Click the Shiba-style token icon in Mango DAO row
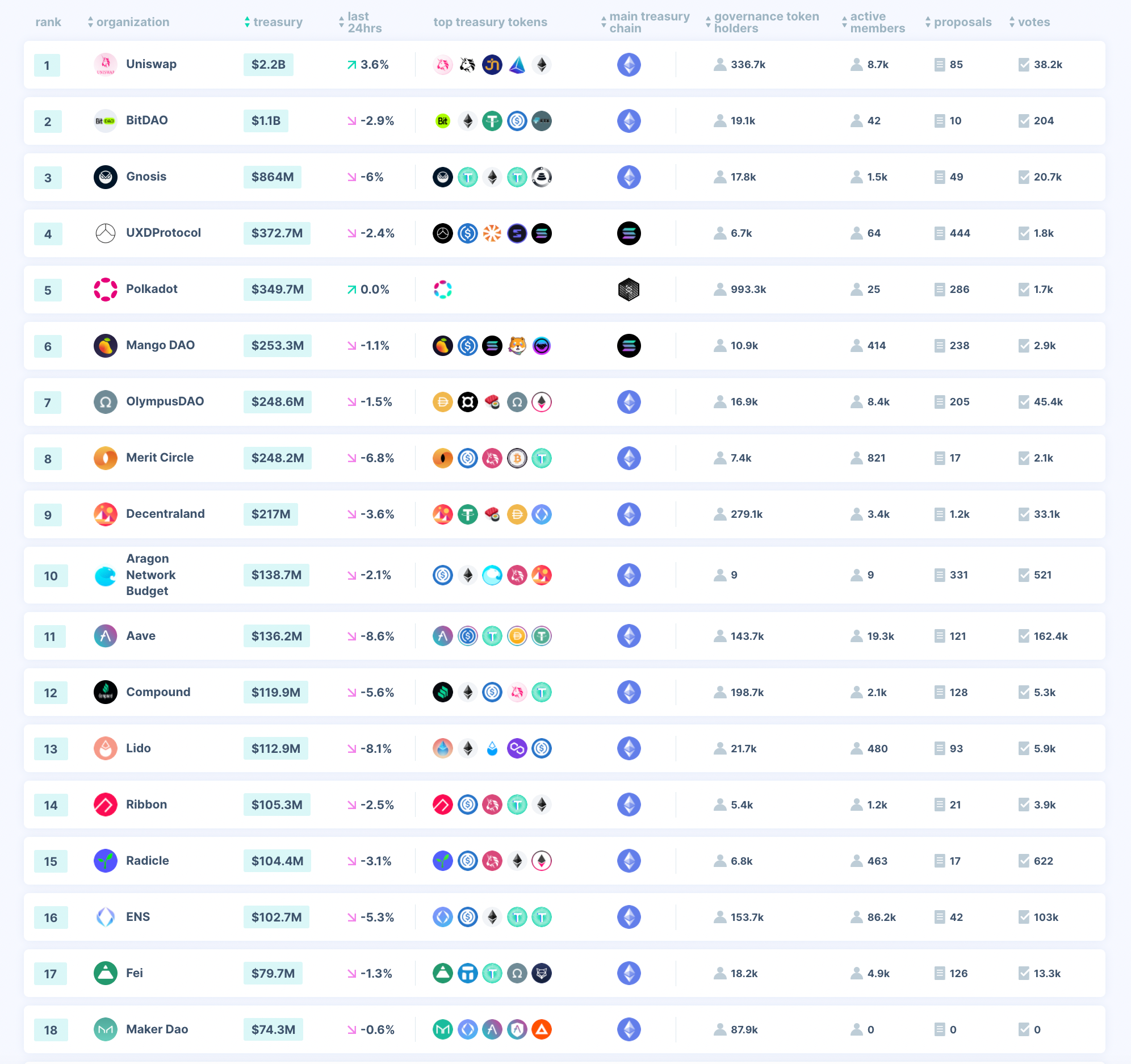Viewport: 1131px width, 1064px height. click(x=517, y=345)
